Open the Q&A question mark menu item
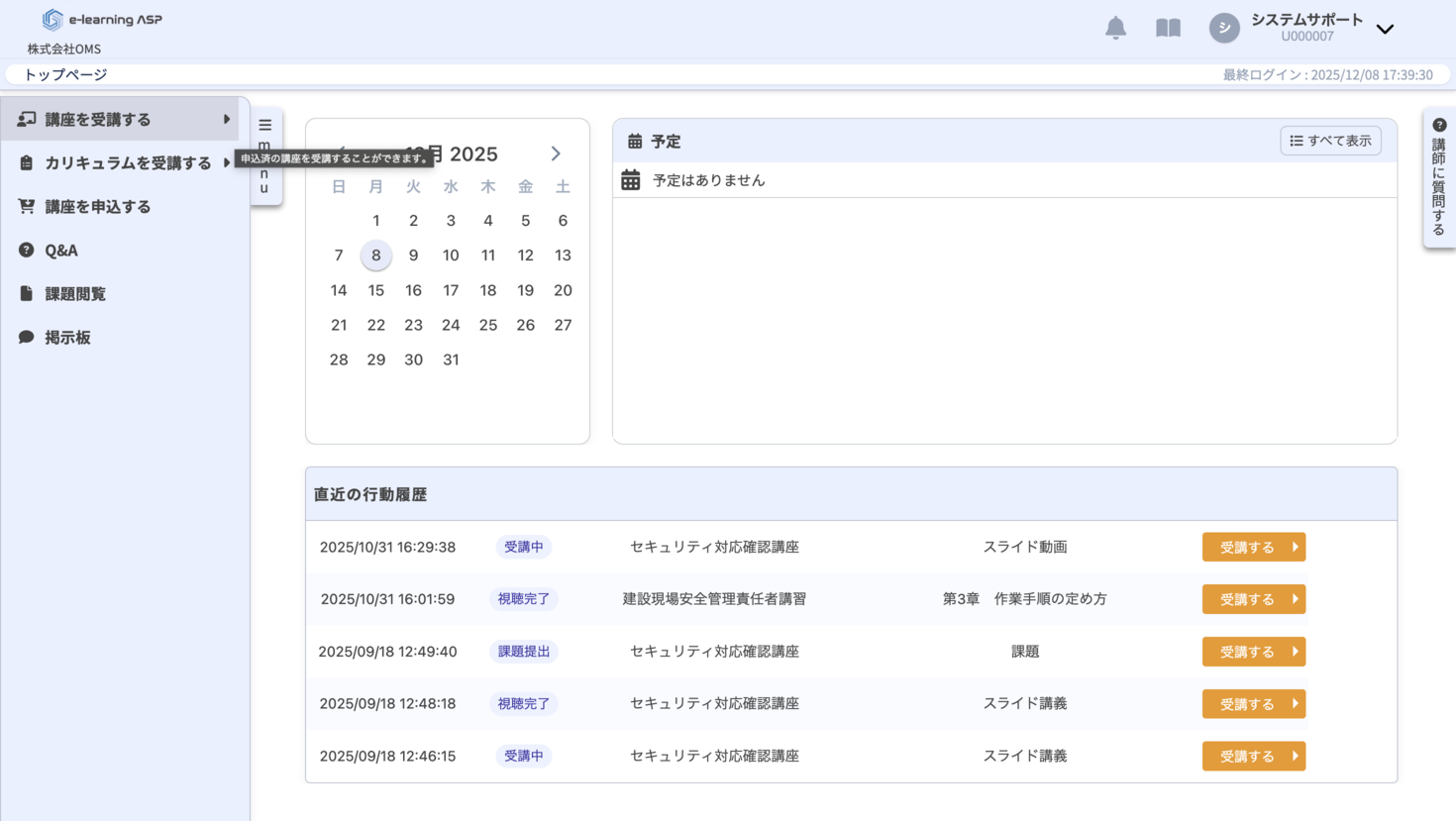 pos(61,251)
